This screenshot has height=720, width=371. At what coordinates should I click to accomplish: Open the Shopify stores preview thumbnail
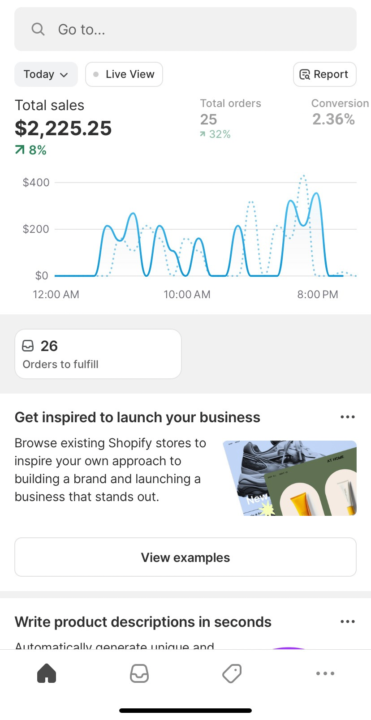290,478
